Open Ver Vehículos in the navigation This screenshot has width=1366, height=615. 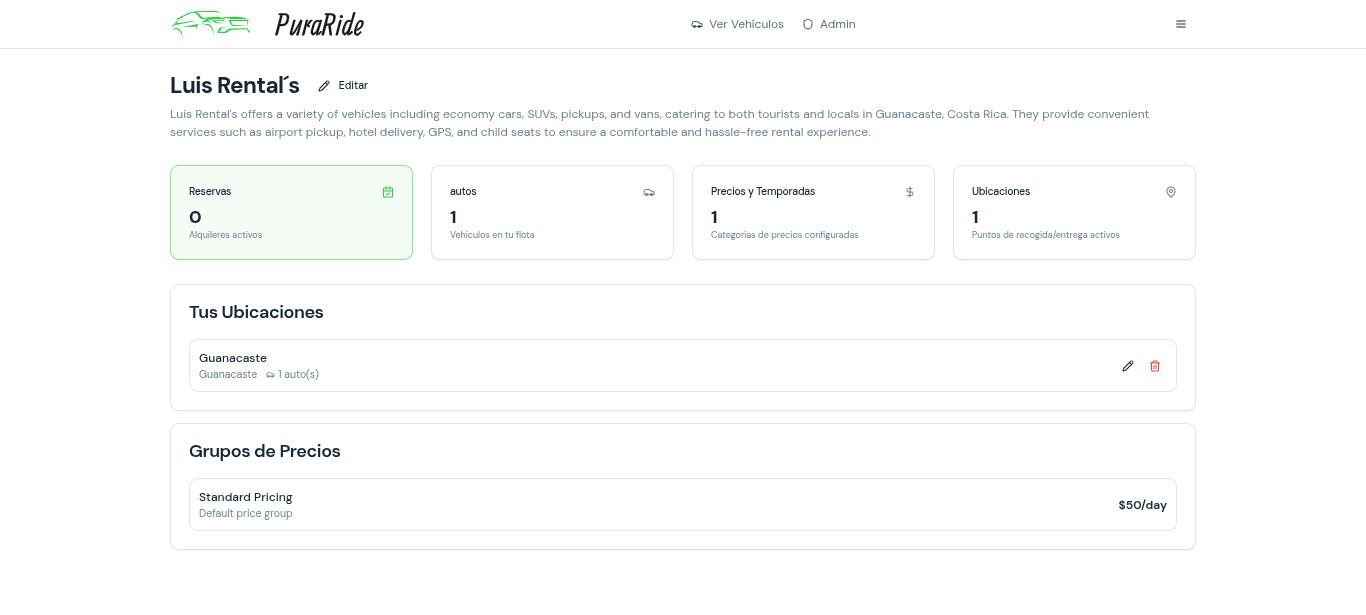pos(737,24)
